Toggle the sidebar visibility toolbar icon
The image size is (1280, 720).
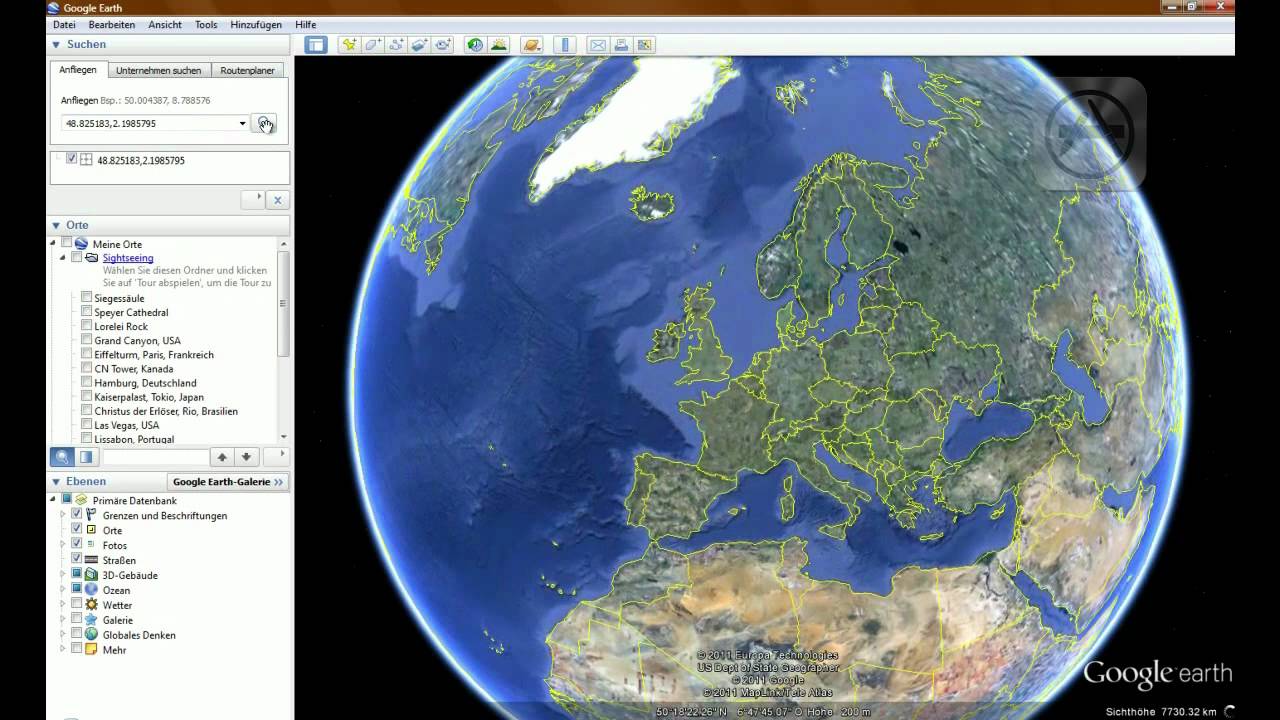pos(316,45)
